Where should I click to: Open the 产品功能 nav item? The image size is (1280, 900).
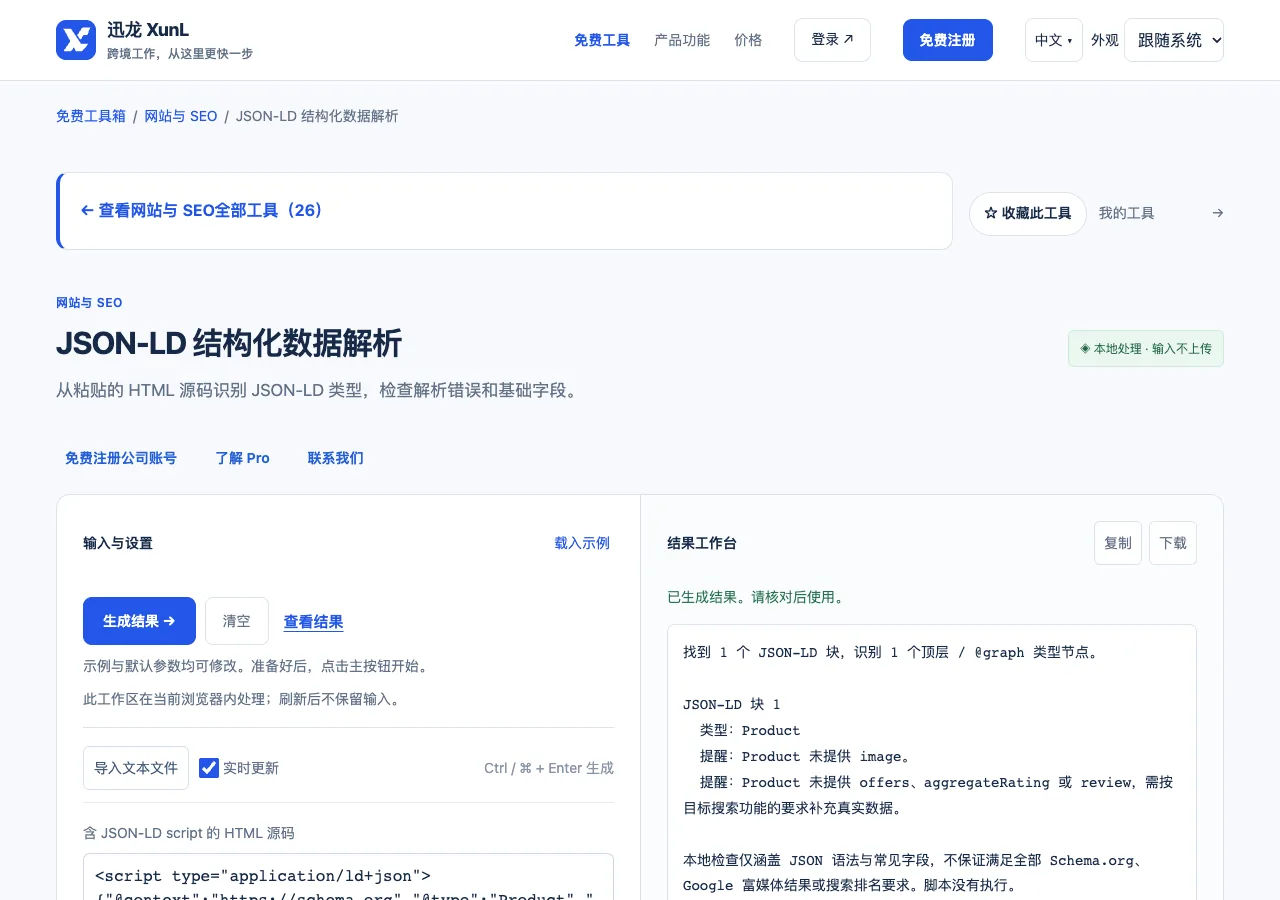(x=682, y=40)
